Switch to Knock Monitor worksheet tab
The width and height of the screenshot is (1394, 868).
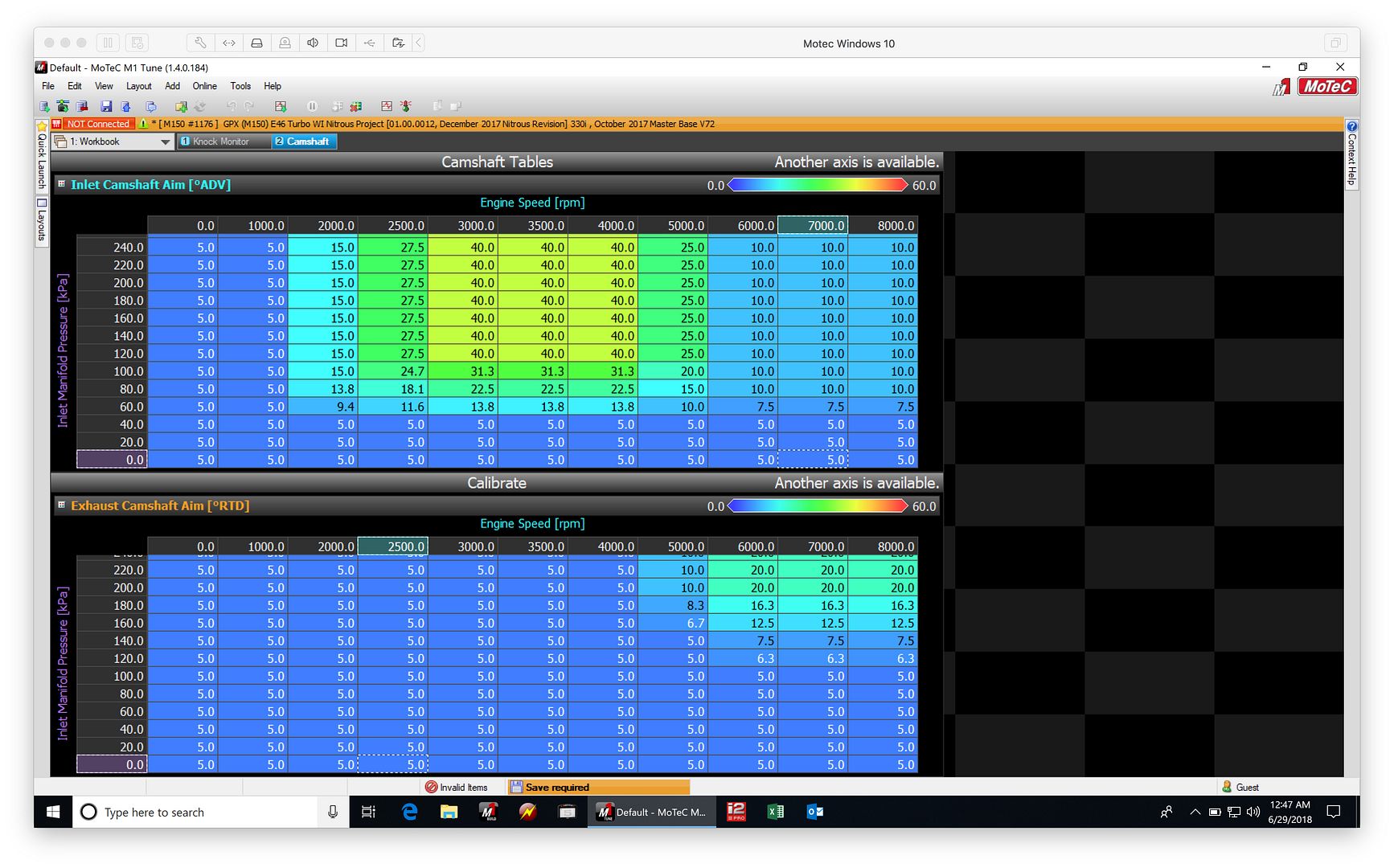[x=223, y=141]
